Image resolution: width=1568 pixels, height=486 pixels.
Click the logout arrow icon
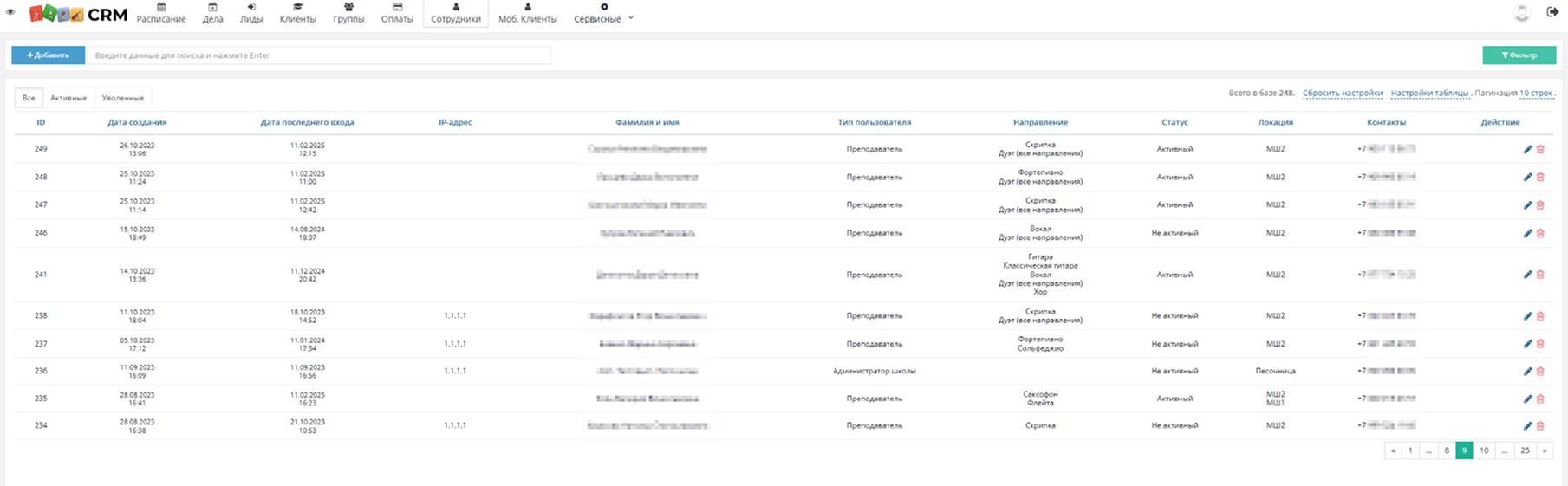[1552, 12]
